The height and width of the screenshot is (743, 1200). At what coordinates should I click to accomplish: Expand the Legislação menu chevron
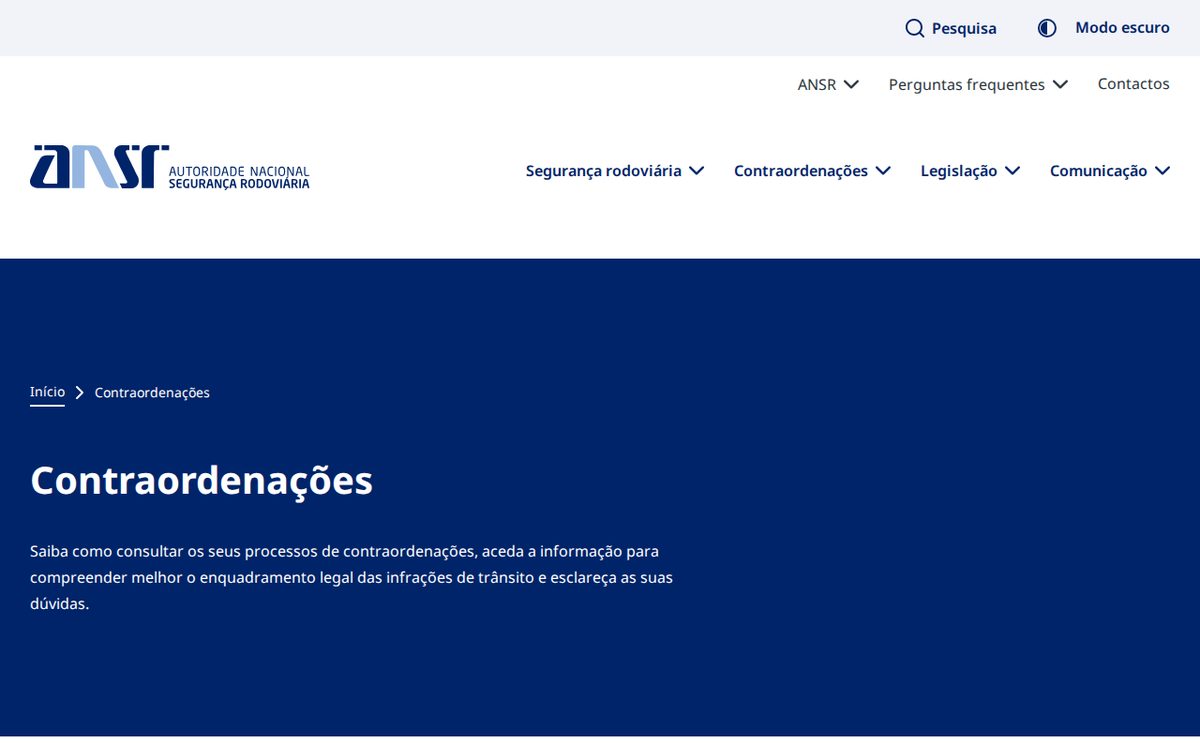[1012, 170]
